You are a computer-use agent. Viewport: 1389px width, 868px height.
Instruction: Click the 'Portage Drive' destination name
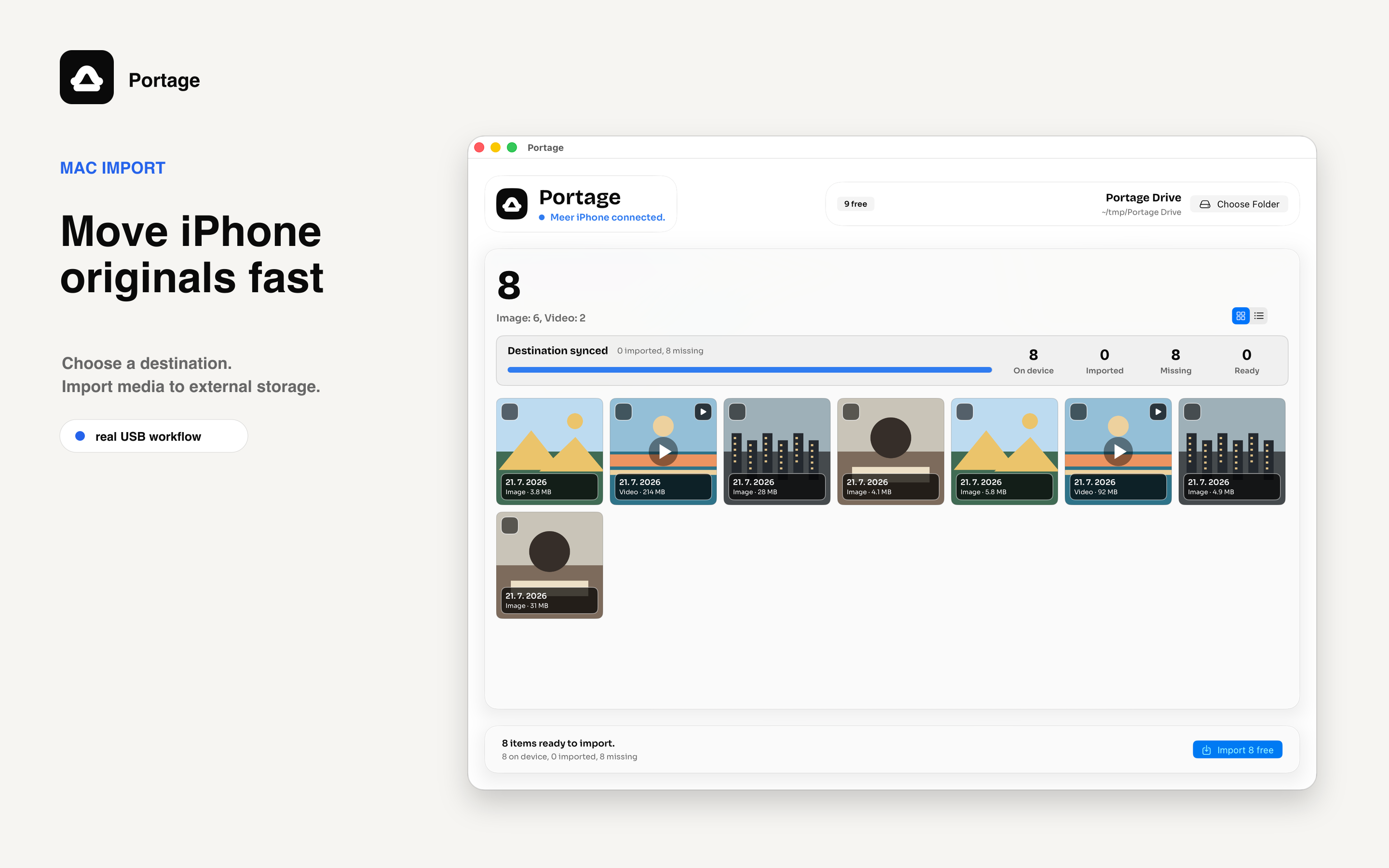click(x=1144, y=198)
